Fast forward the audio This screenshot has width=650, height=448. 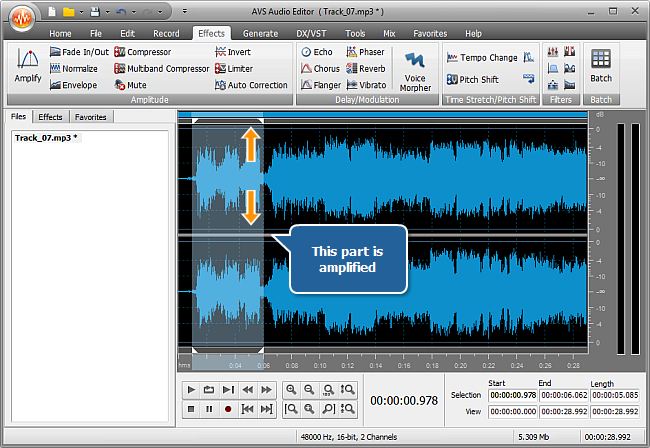tap(266, 390)
